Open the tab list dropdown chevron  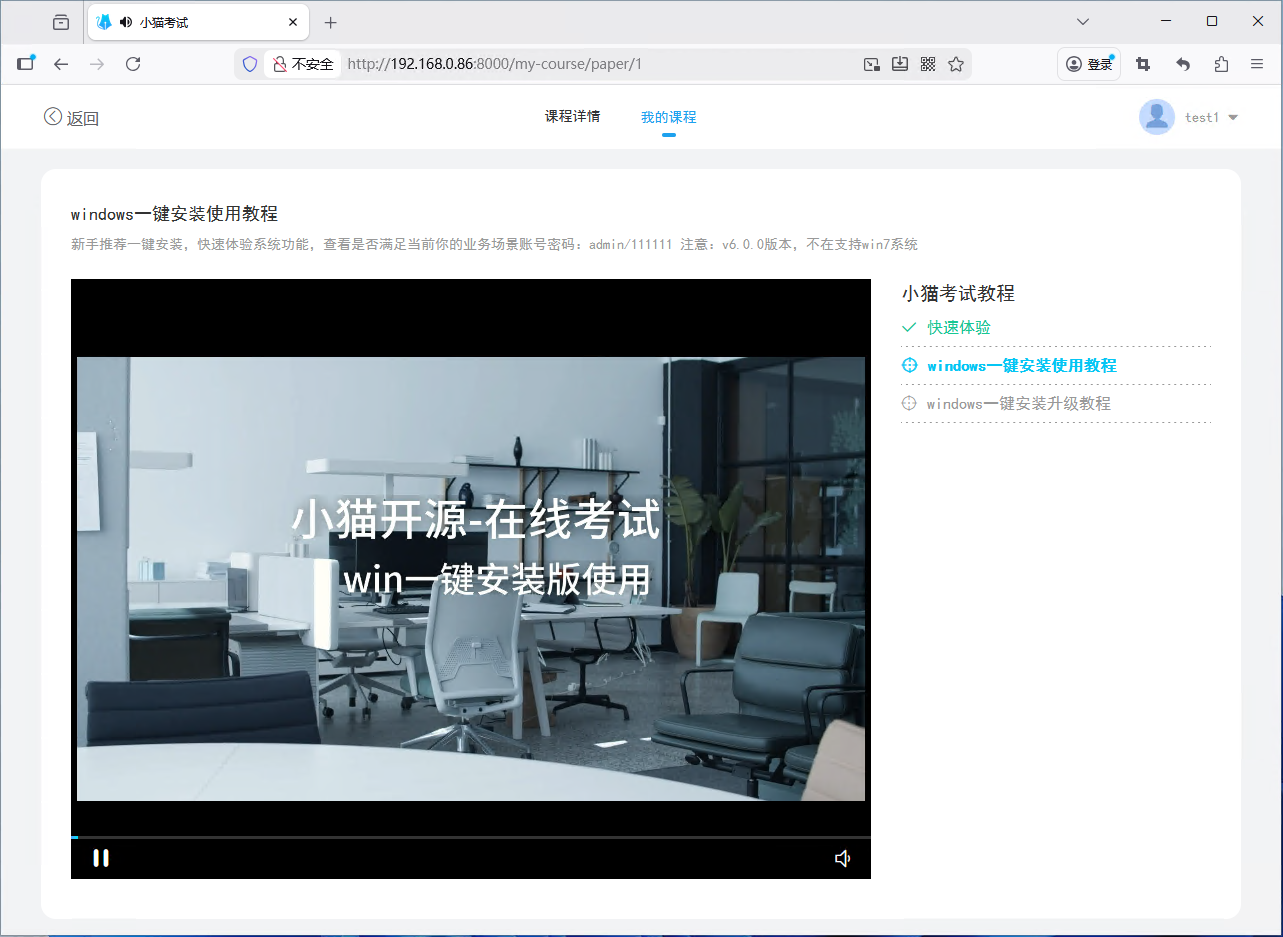click(x=1082, y=21)
